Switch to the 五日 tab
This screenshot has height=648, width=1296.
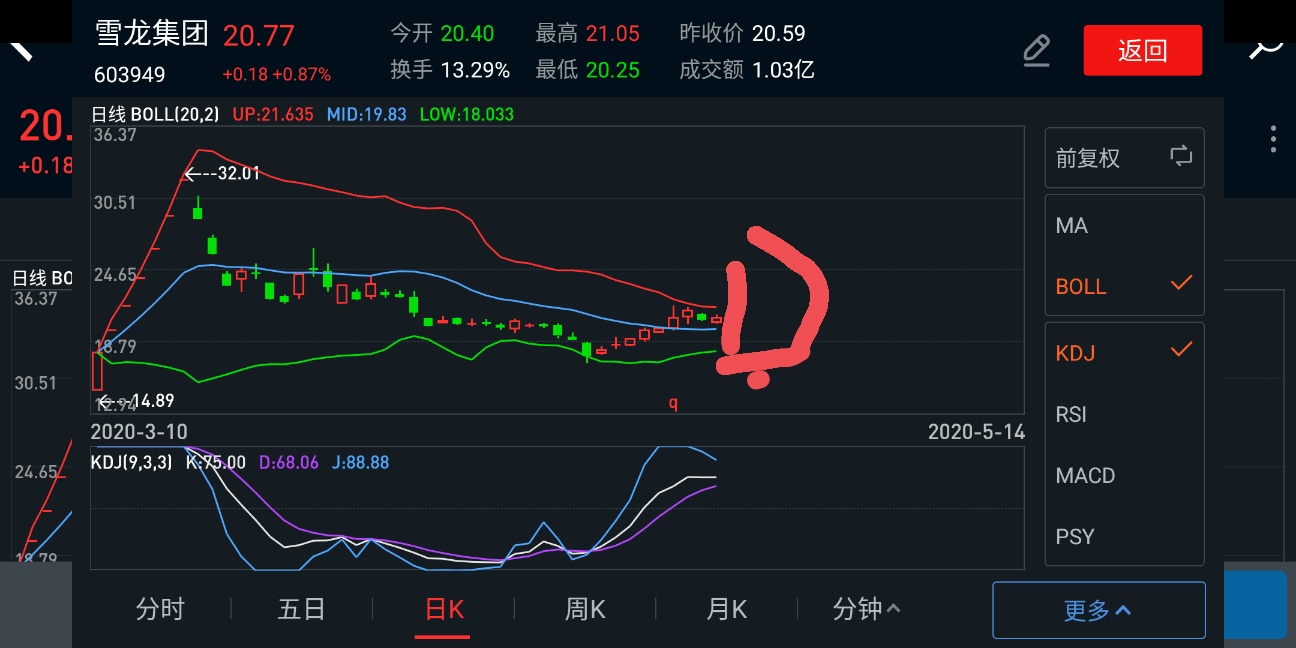coord(302,608)
